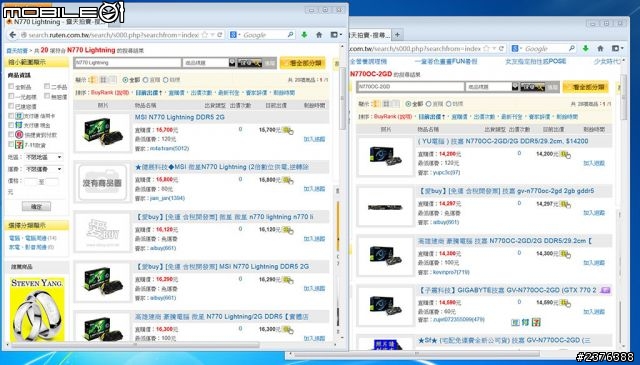Open search engine dropdown in left window
This screenshot has width=640, height=365.
pyautogui.click(x=235, y=35)
